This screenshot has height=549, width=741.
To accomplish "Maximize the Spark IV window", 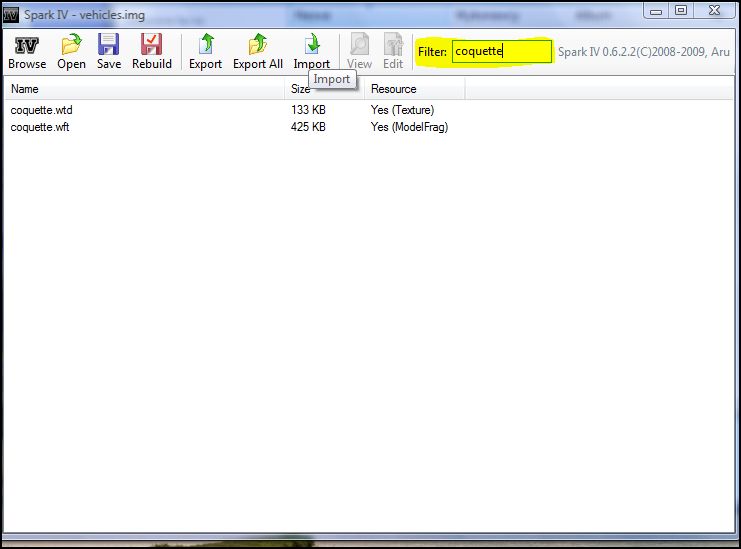I will point(681,10).
